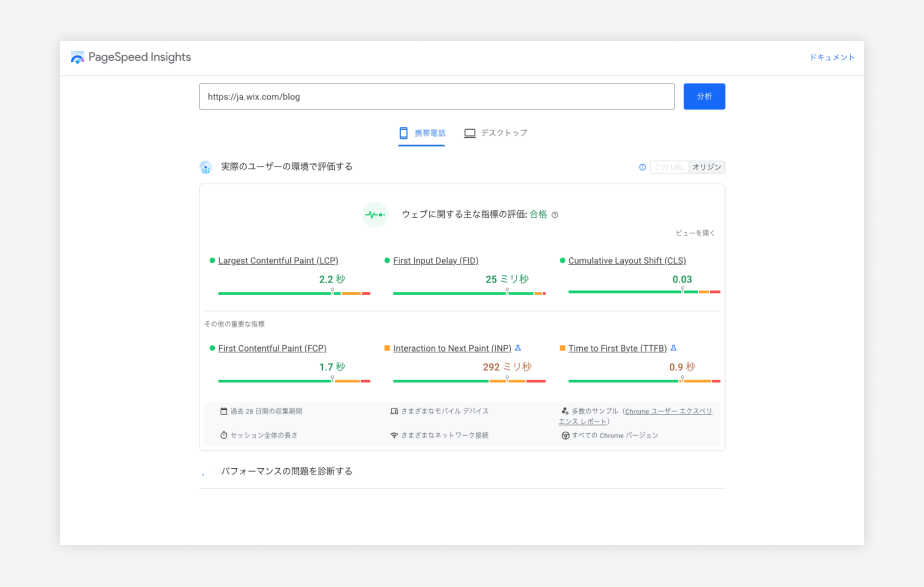Click the green status dot beside LCP
Viewport: 924px width, 587px height.
(x=212, y=260)
